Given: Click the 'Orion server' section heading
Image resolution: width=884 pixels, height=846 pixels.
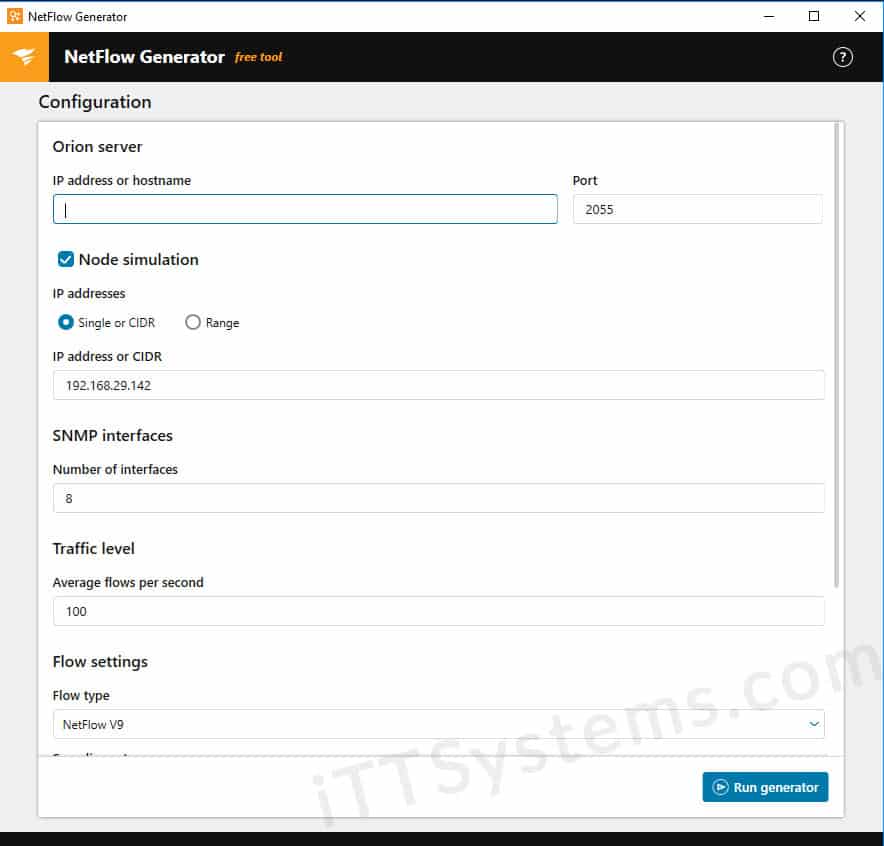Looking at the screenshot, I should pyautogui.click(x=97, y=147).
